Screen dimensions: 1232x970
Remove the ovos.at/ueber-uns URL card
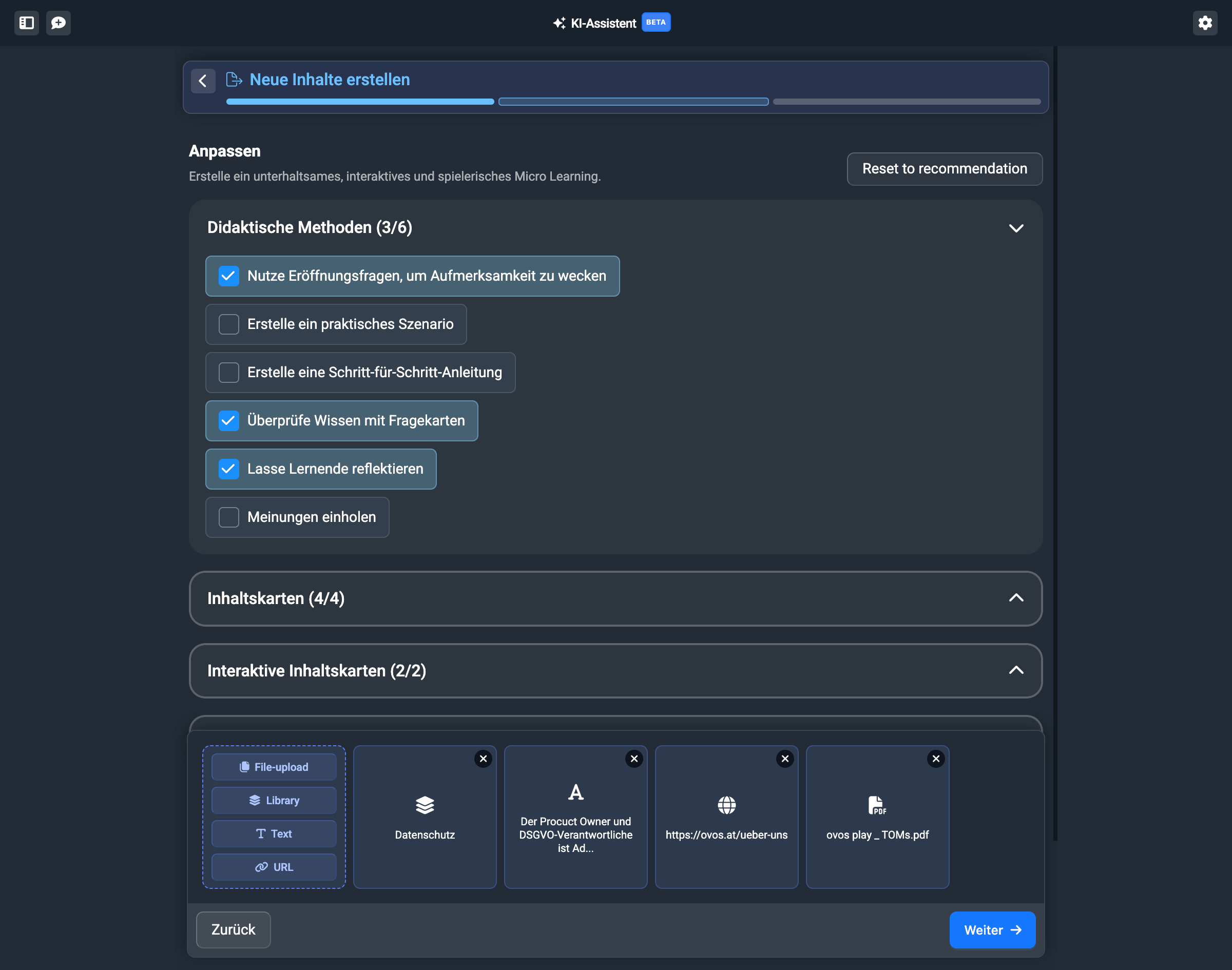point(784,759)
